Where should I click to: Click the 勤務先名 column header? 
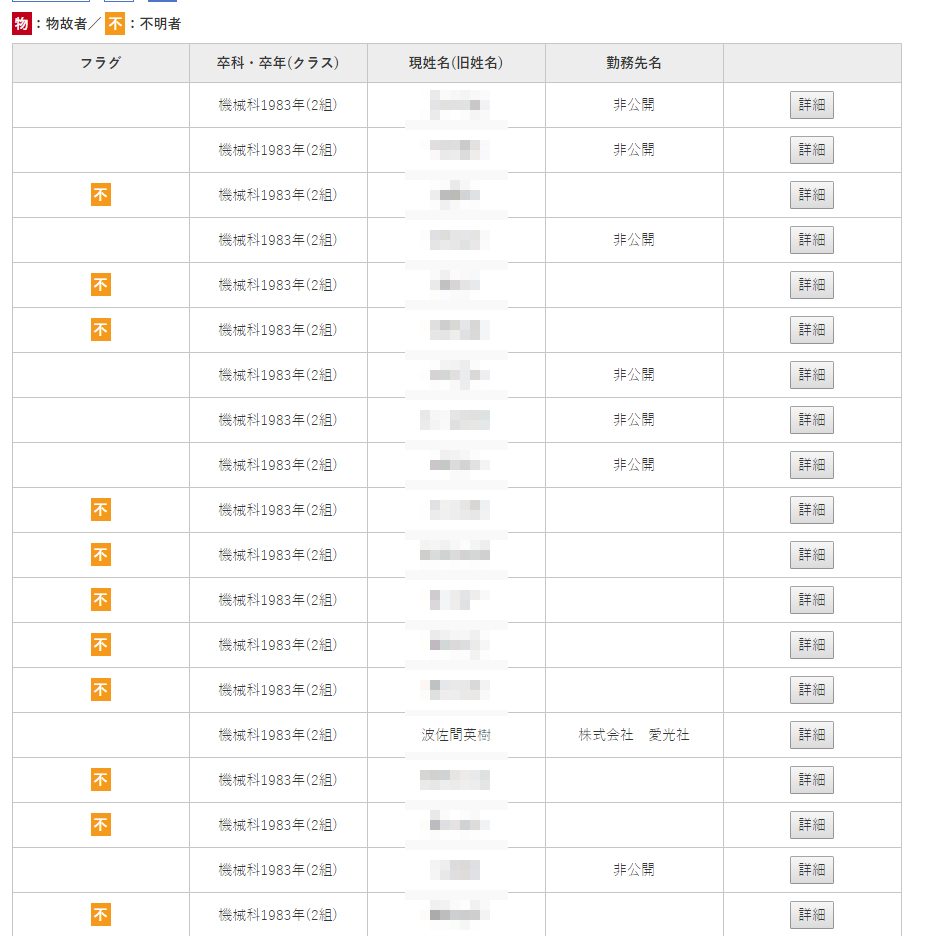(x=634, y=63)
